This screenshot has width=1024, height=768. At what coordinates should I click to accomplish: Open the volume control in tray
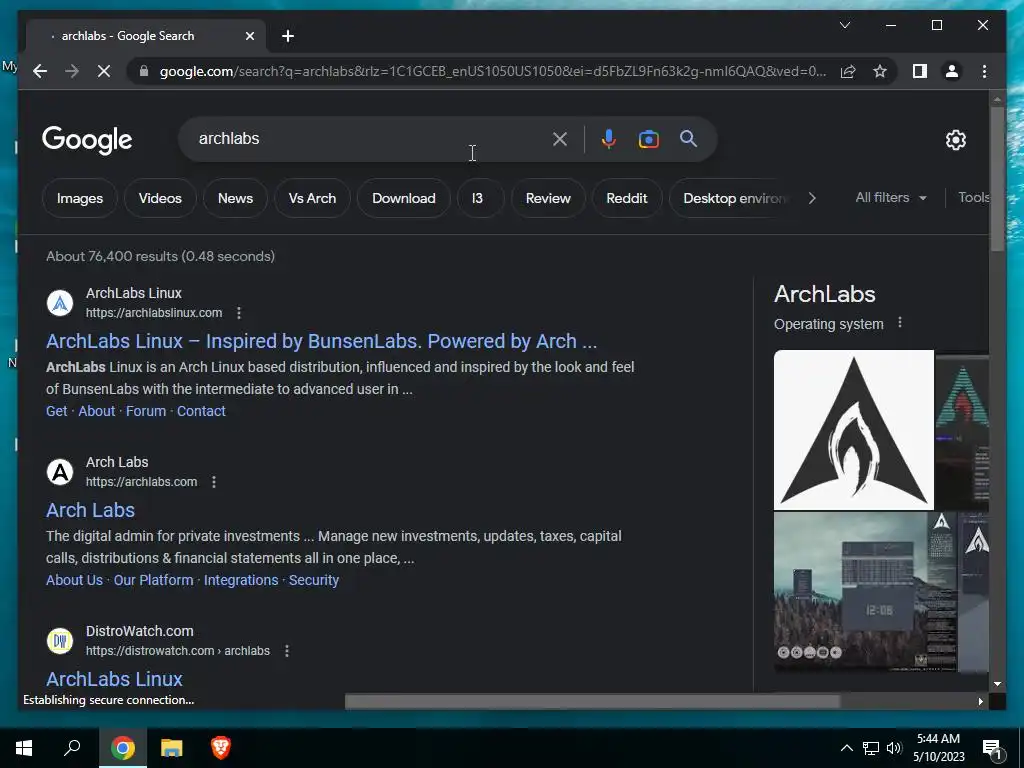[x=894, y=748]
